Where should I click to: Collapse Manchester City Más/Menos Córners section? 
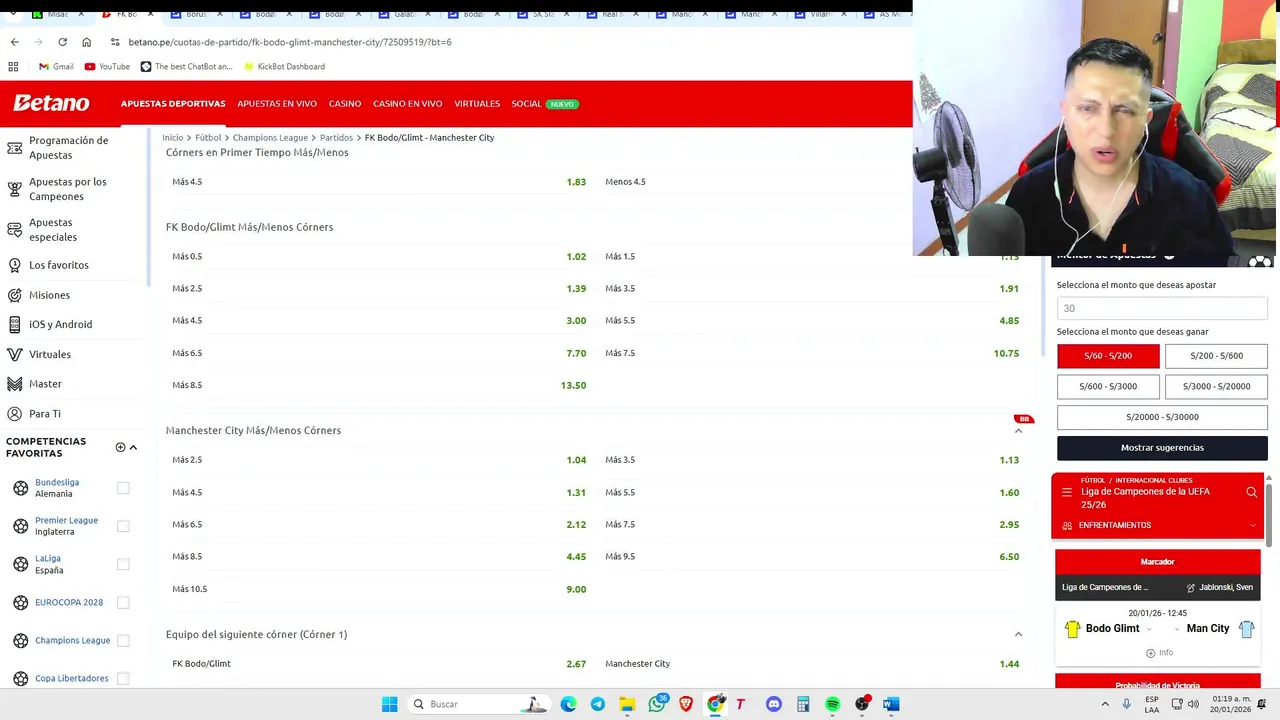(x=1018, y=431)
